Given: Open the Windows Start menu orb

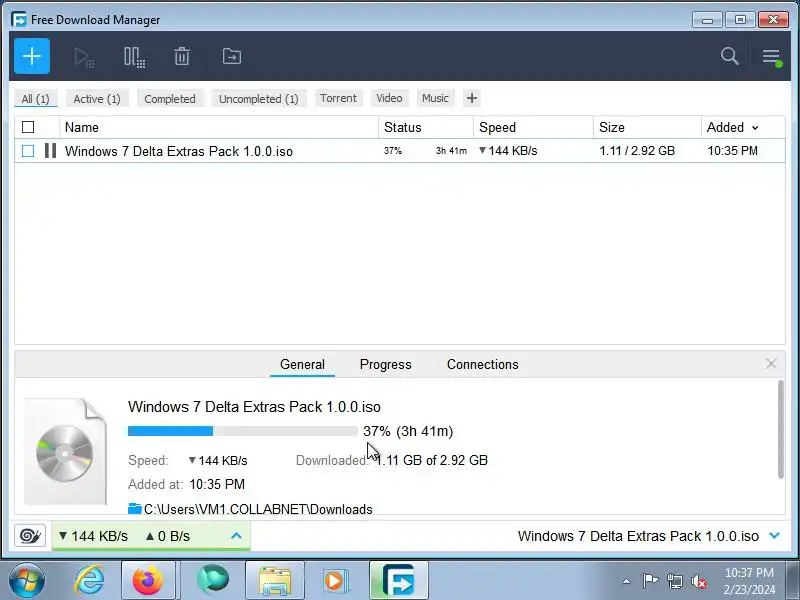Looking at the screenshot, I should [26, 581].
